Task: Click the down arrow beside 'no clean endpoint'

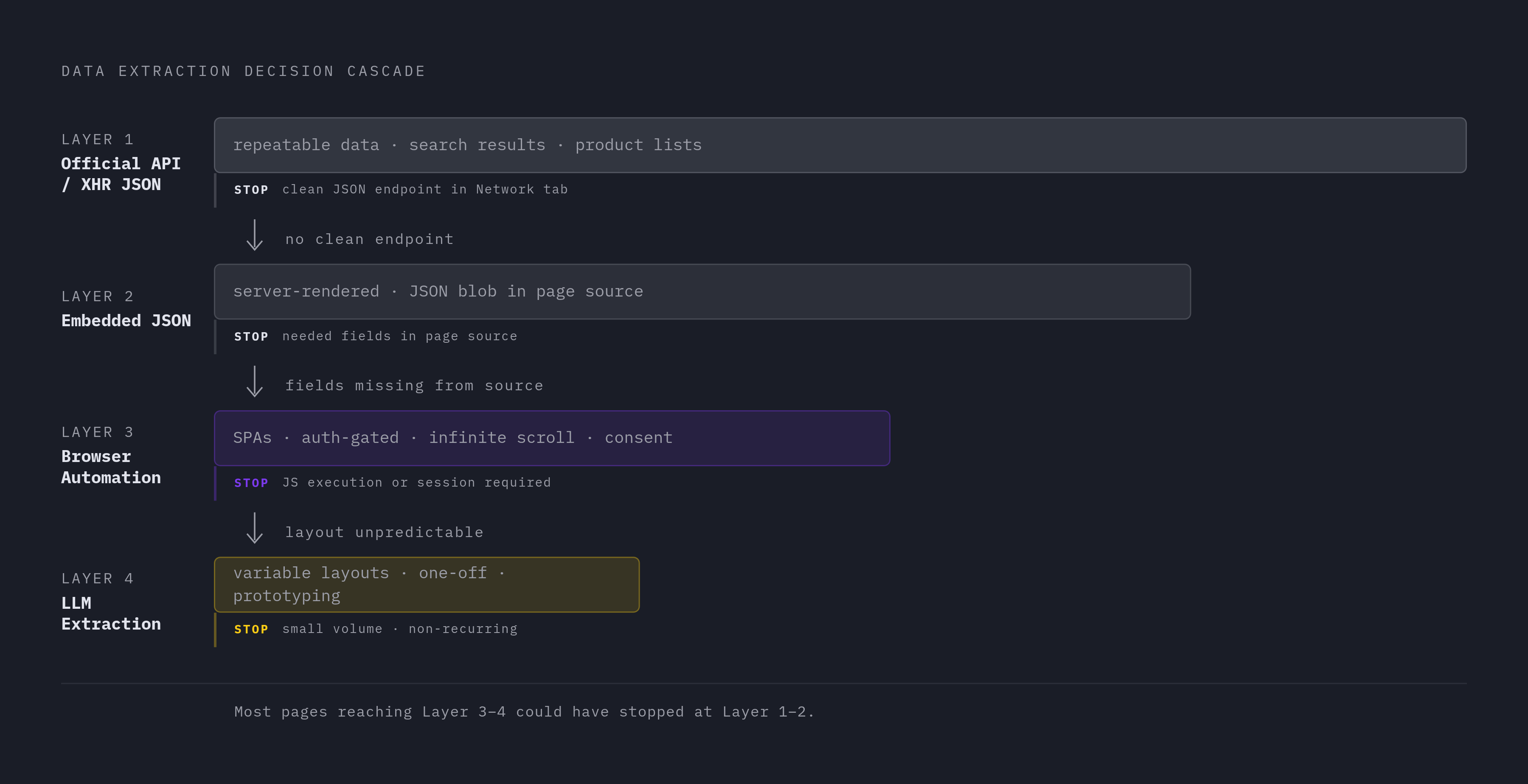Action: point(255,235)
